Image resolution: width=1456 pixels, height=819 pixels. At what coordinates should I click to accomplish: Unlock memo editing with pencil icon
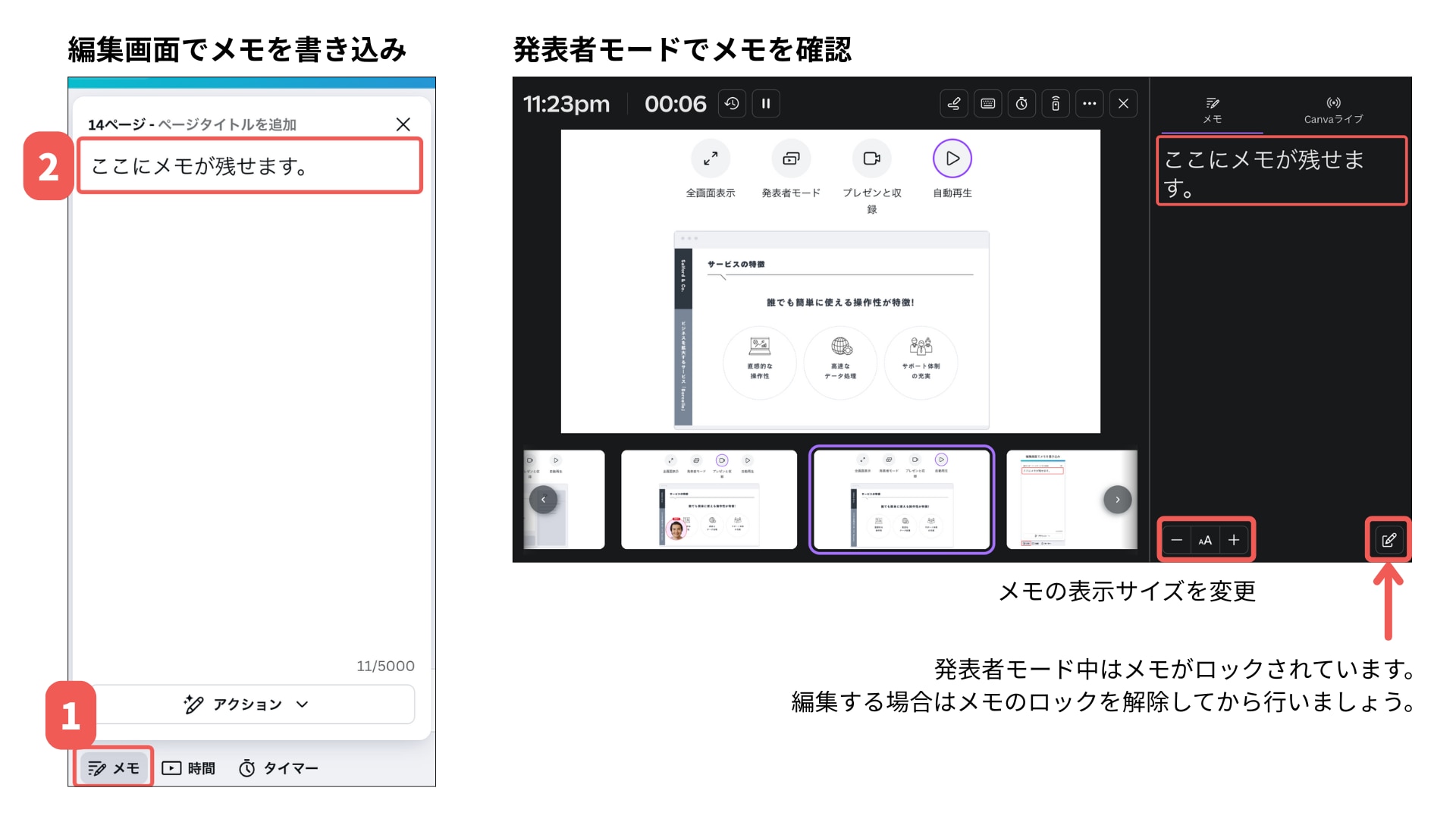pos(1389,540)
